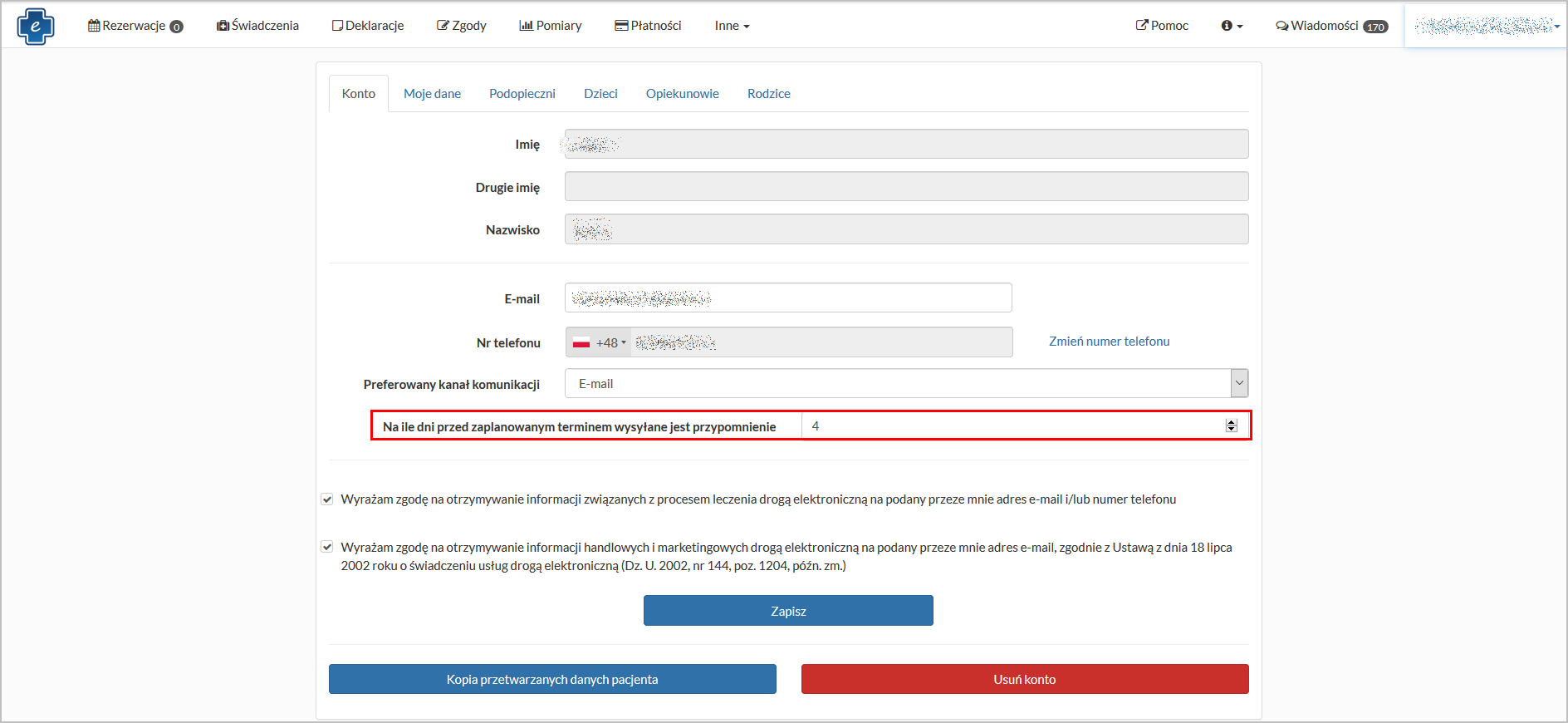Open Świadczenia via the medical kit icon

[223, 26]
